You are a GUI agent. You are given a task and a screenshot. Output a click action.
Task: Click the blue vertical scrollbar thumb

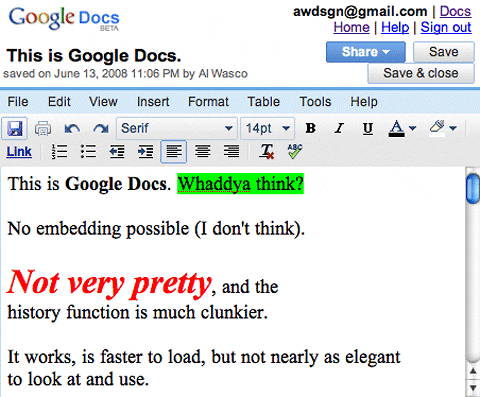click(x=473, y=188)
